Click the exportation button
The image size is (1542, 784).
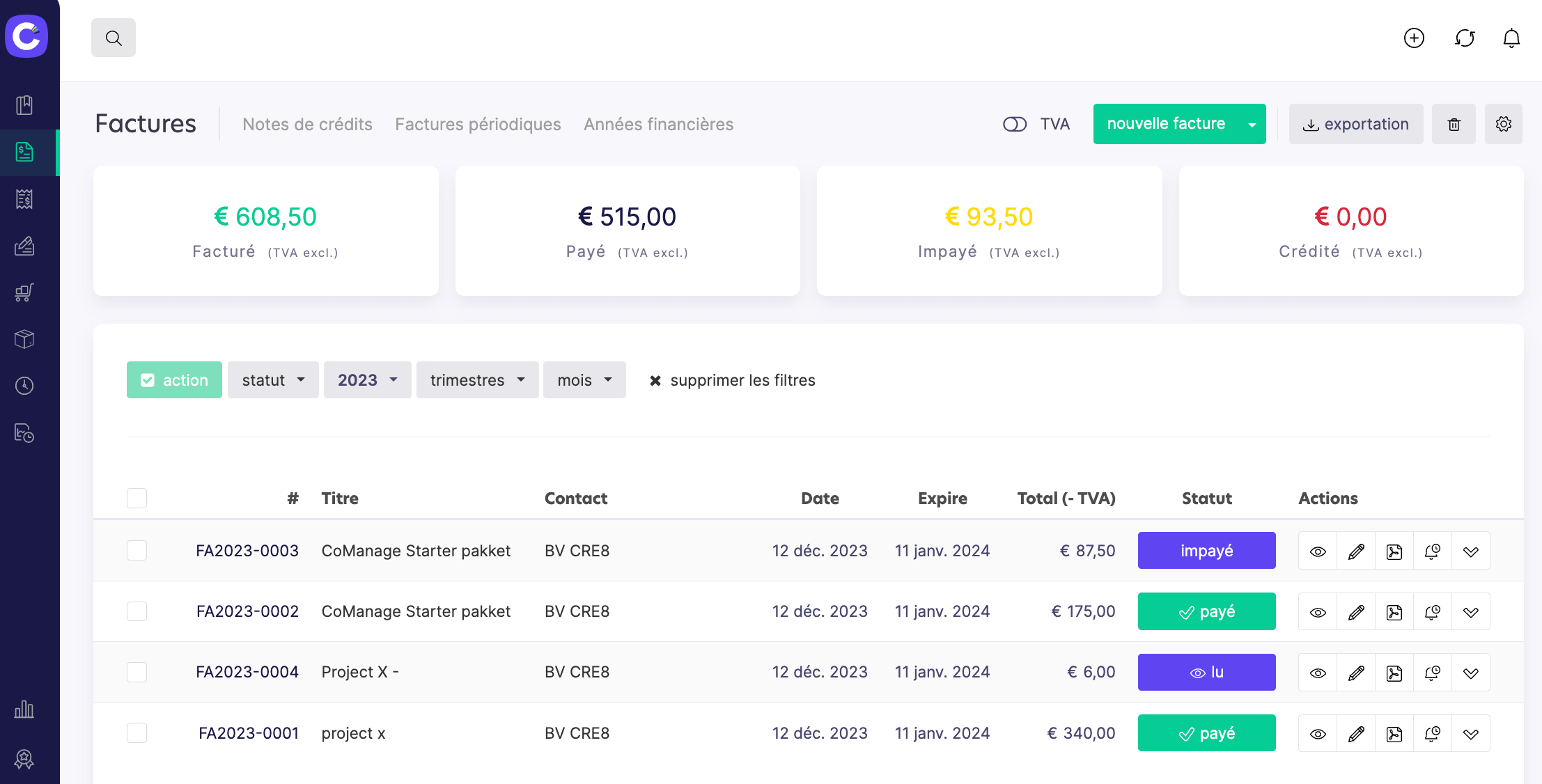(x=1356, y=124)
